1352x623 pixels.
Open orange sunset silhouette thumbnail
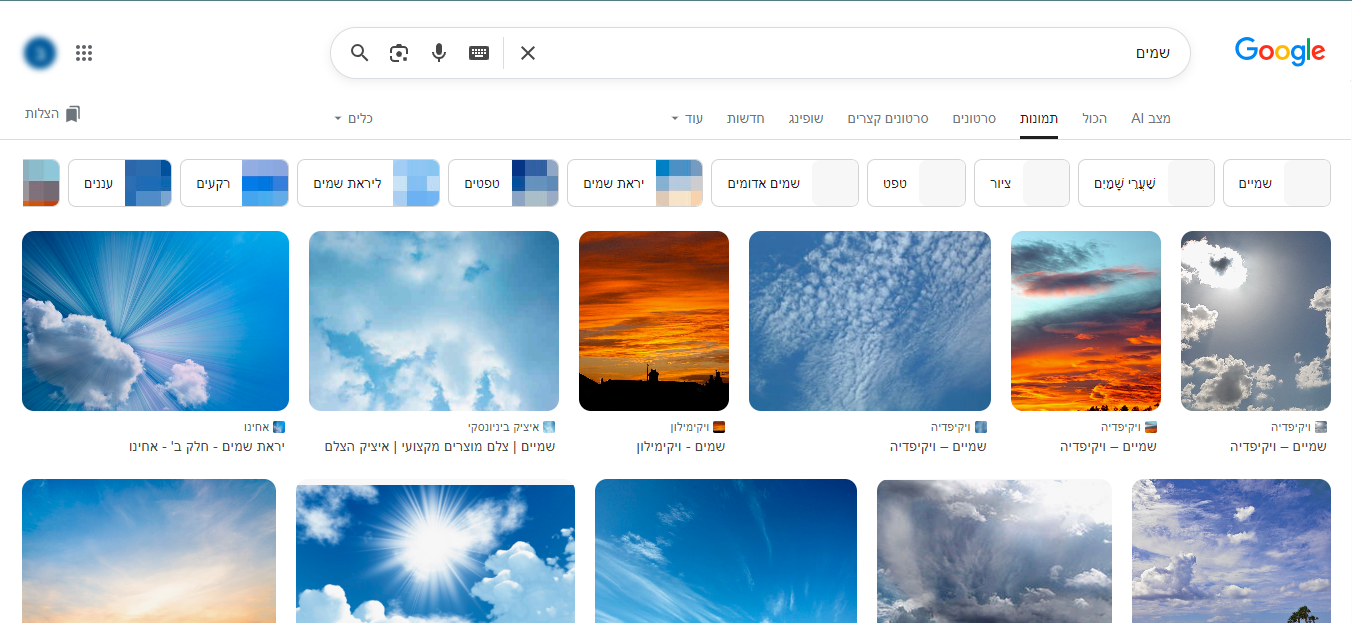click(654, 321)
